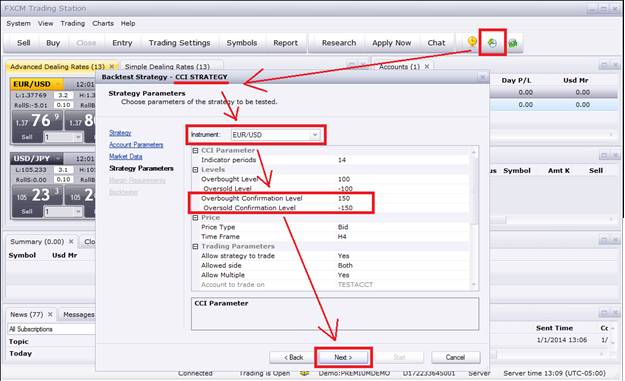Screen dimensions: 625x381
Task: Click the Entry toolbar button
Action: click(122, 43)
